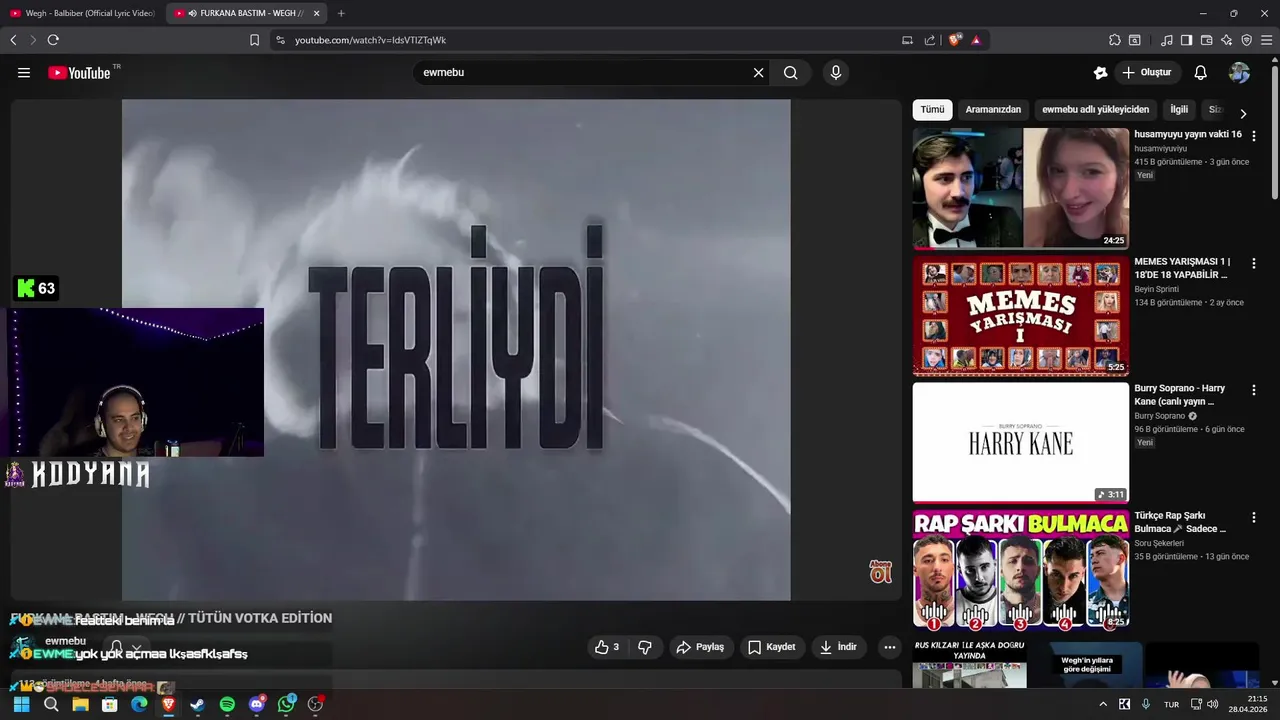Screen dimensions: 1280x720
Task: Open the 'HARRY KANE' video thumbnail
Action: [1021, 442]
